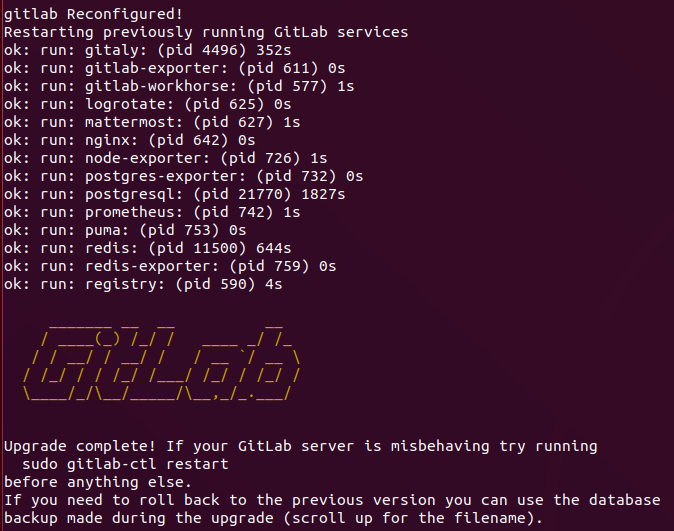This screenshot has width=674, height=531.
Task: Click the mattermost service line
Action: [x=152, y=123]
